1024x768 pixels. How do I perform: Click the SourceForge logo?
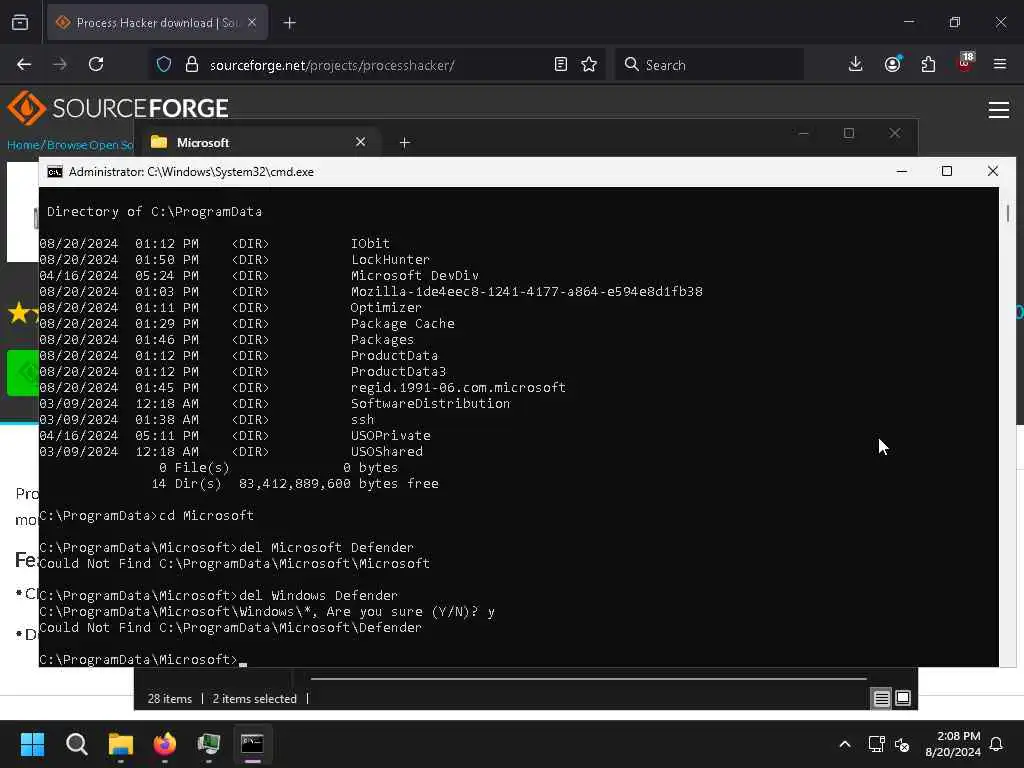point(118,108)
